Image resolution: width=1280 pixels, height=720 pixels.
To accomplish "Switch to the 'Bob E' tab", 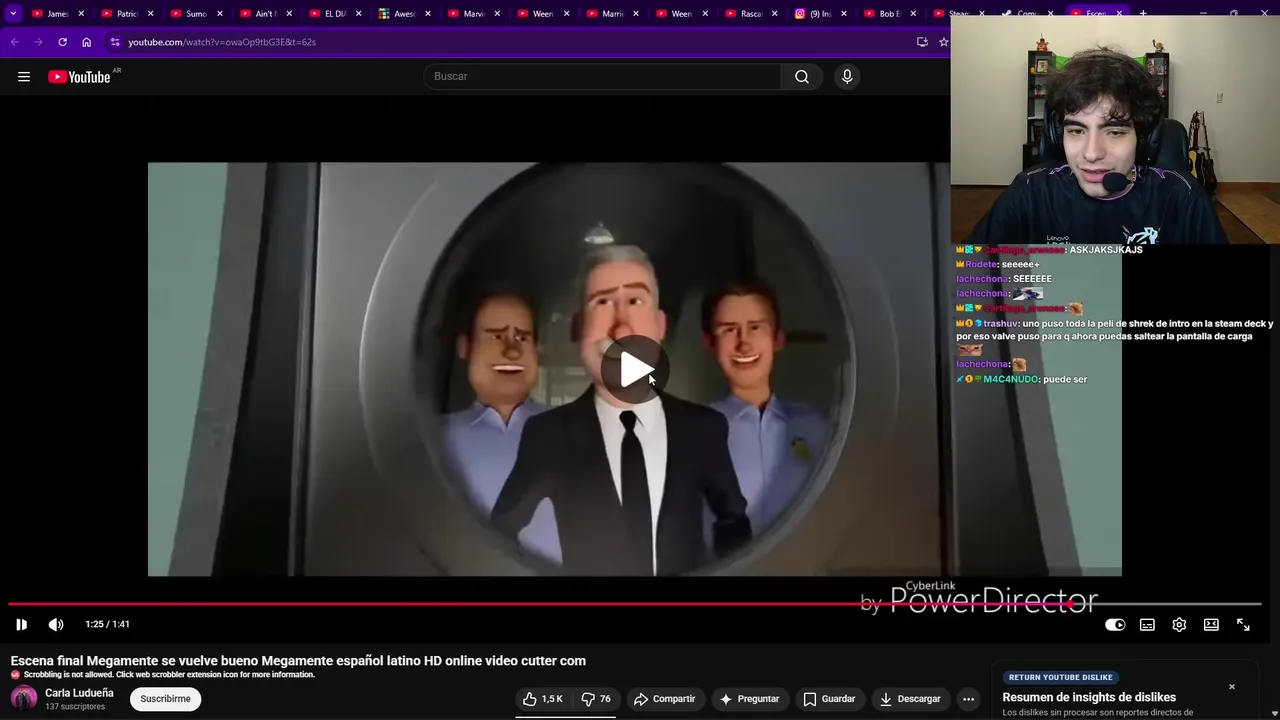I will [889, 14].
